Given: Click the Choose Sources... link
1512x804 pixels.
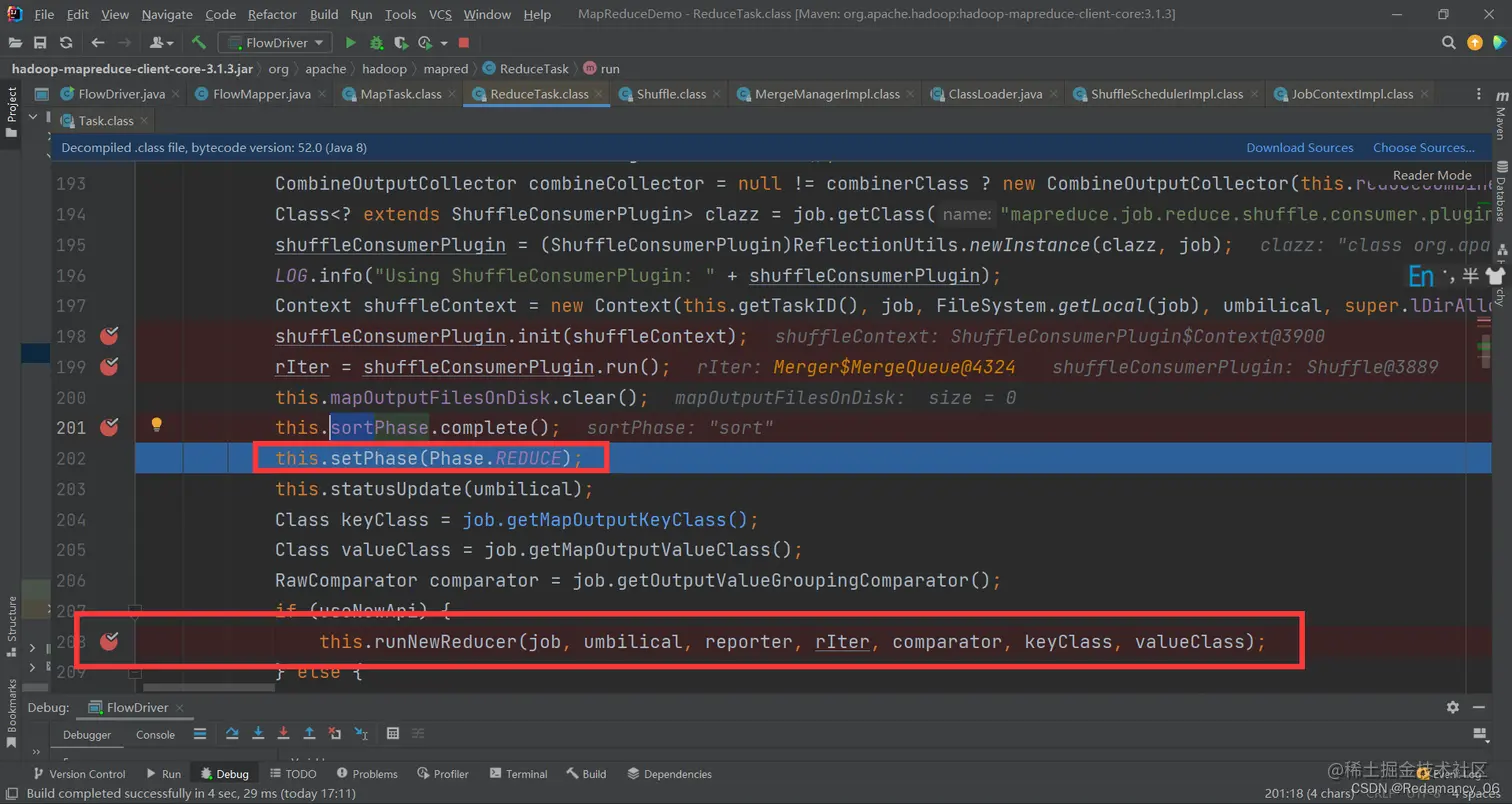Looking at the screenshot, I should [x=1424, y=148].
